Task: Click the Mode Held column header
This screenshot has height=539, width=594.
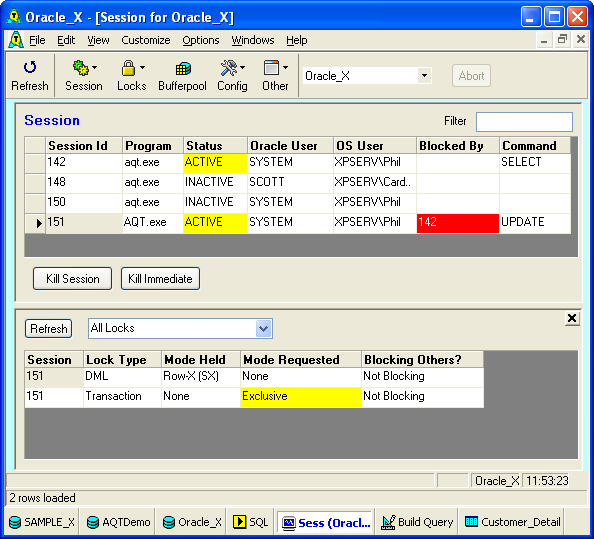Action: (x=201, y=359)
